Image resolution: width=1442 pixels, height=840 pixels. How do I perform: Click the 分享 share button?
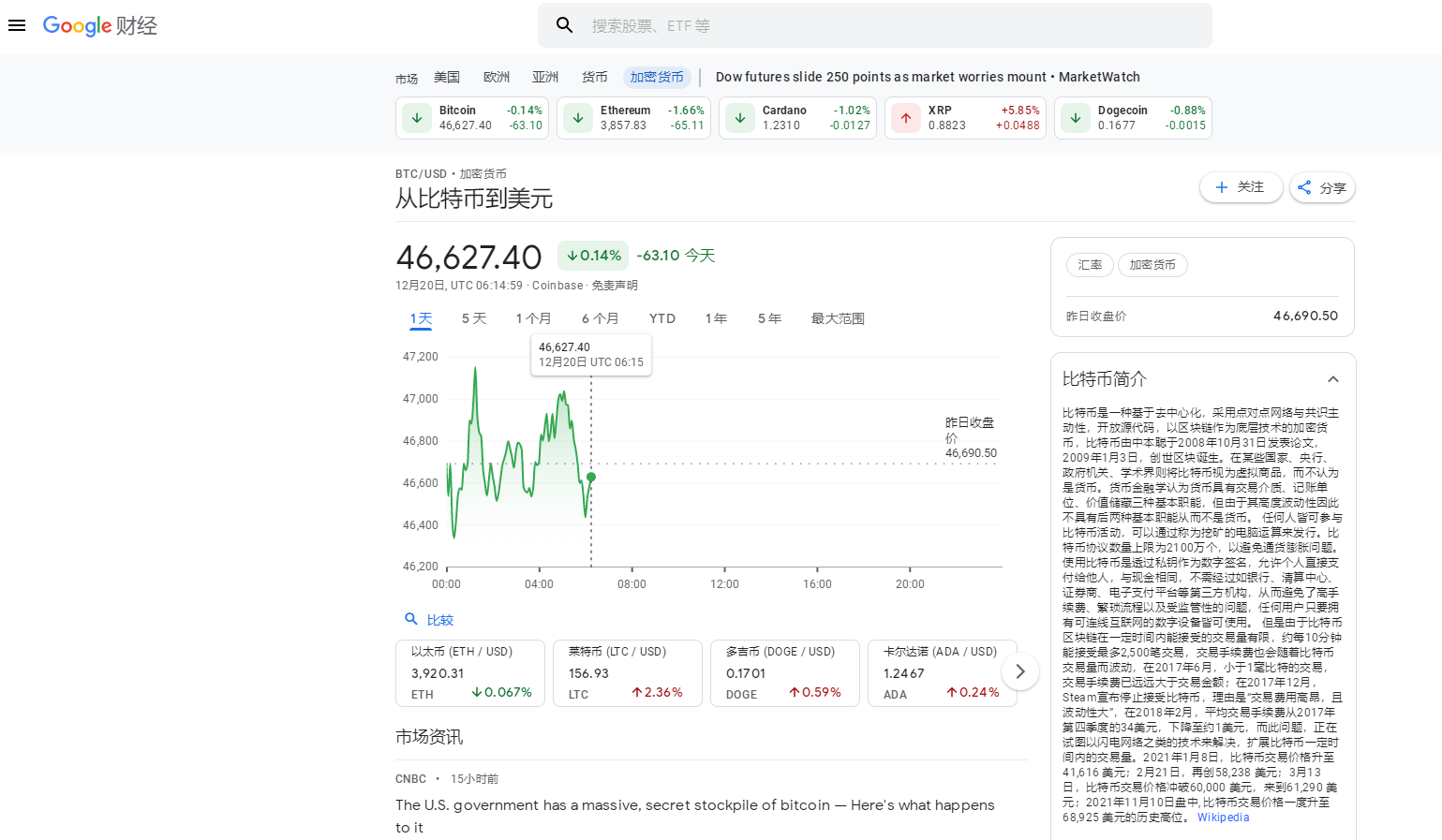[1322, 187]
